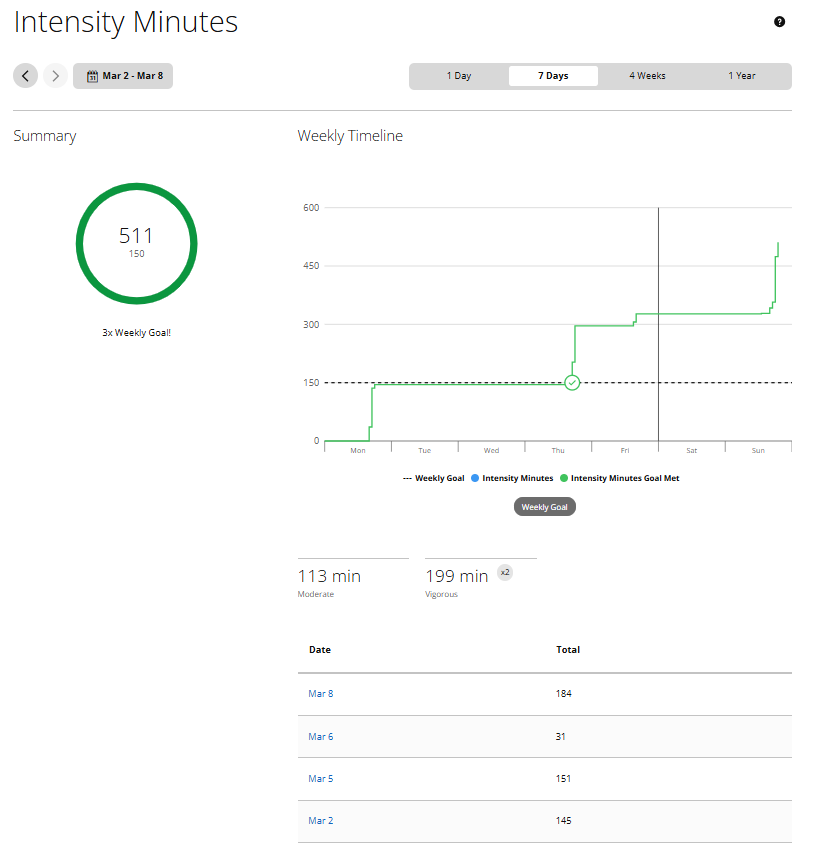This screenshot has height=850, width=813.
Task: Click the vertical marker line on timeline
Action: coord(658,300)
